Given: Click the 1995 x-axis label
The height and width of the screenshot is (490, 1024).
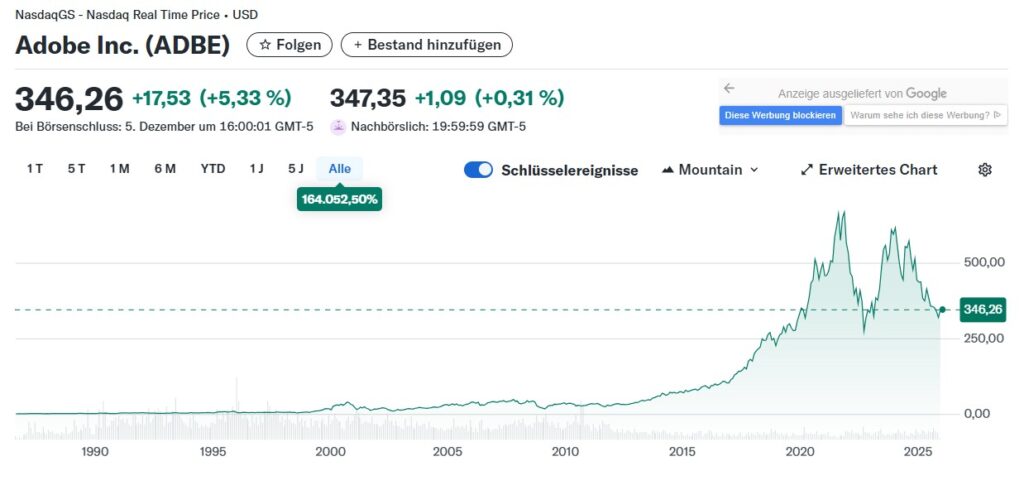Looking at the screenshot, I should point(214,451).
